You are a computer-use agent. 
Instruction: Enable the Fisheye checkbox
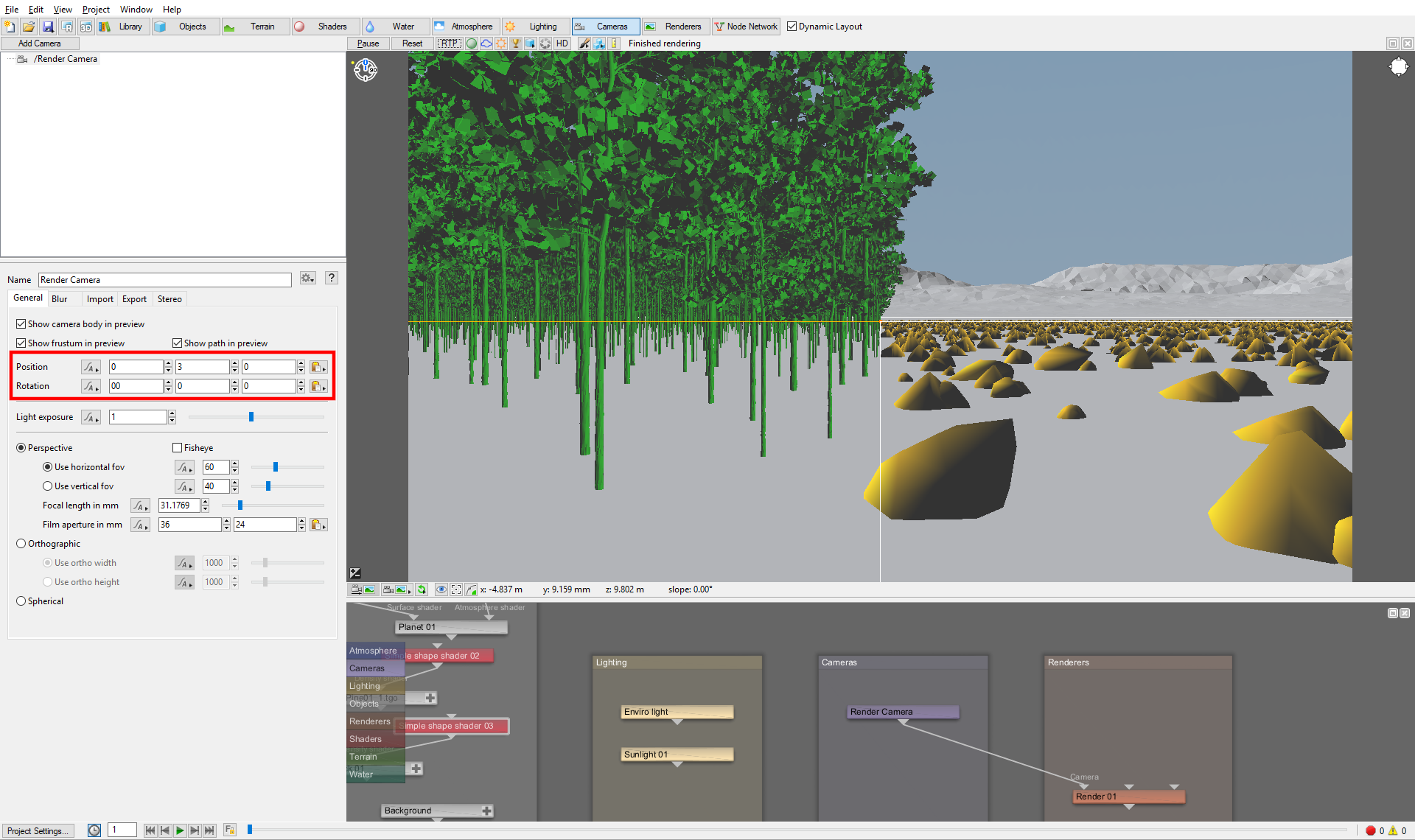click(x=177, y=448)
